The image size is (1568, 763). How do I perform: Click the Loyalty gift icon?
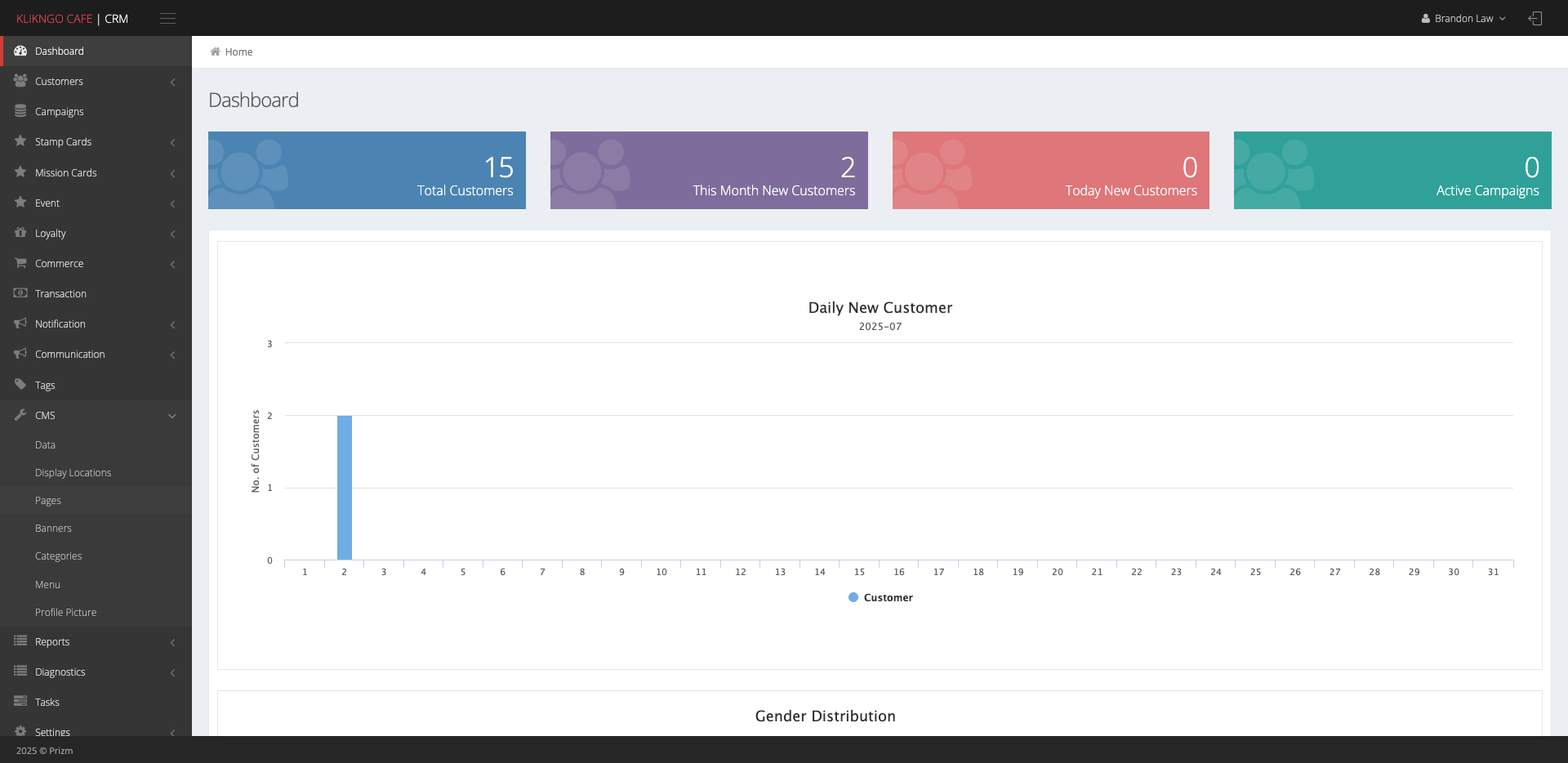[x=20, y=233]
